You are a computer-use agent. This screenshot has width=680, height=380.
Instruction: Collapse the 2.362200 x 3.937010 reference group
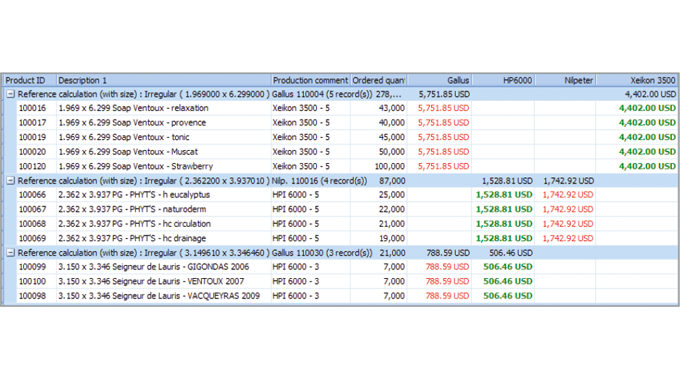pyautogui.click(x=10, y=180)
